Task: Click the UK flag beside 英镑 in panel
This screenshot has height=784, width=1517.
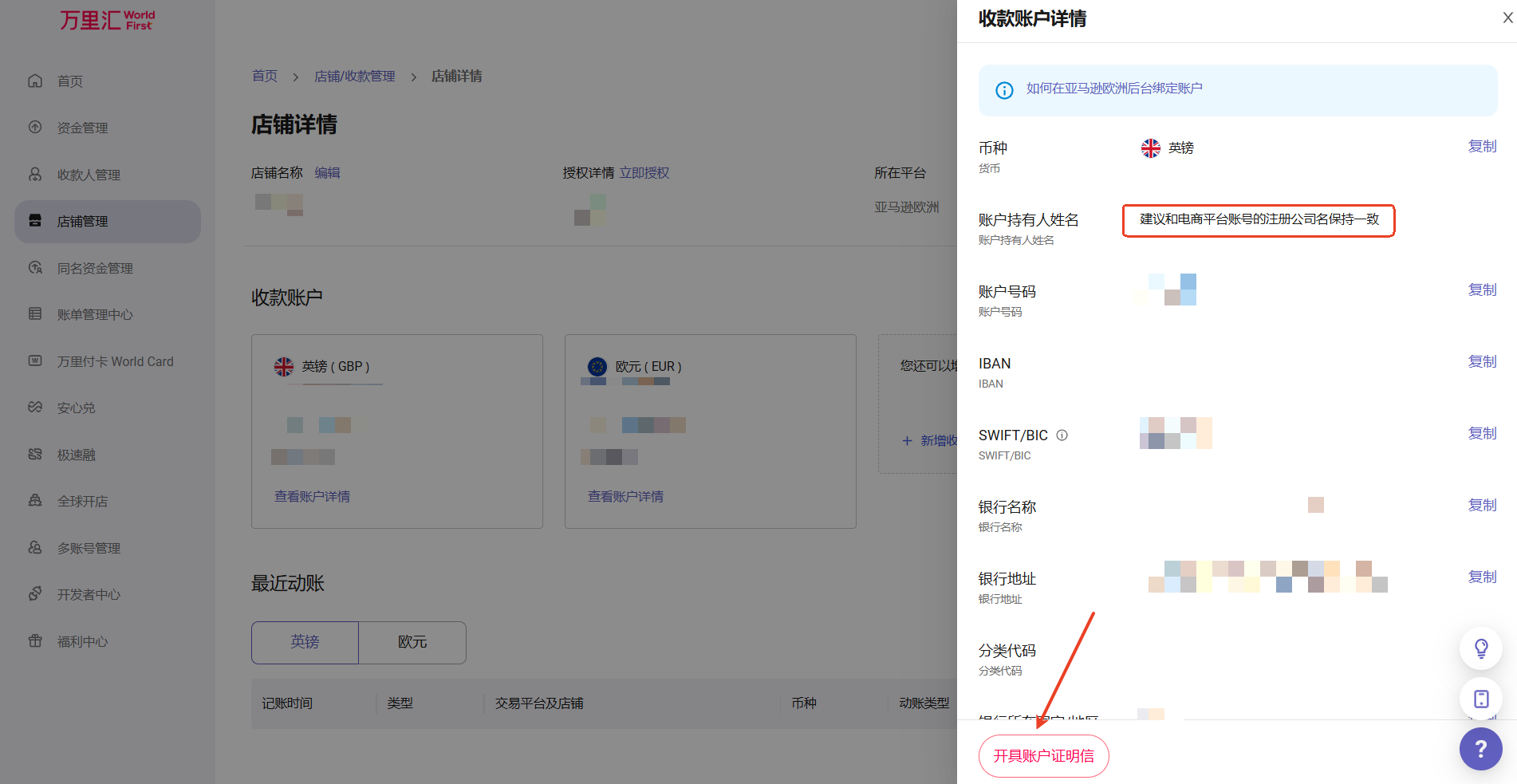Action: (1151, 148)
